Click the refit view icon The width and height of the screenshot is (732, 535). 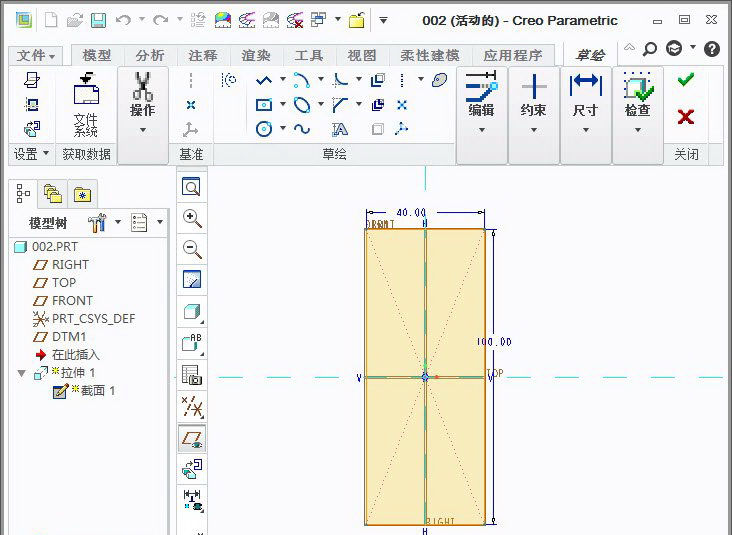point(192,187)
